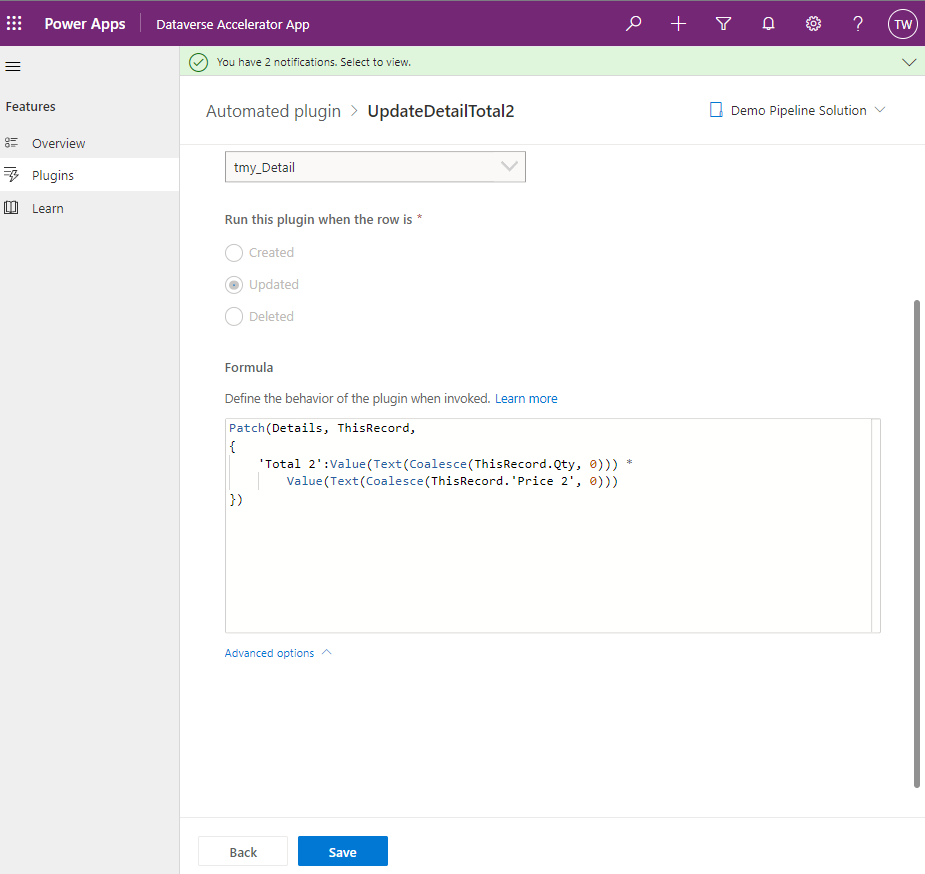The image size is (925, 874).
Task: Click the help question mark icon
Action: pos(858,24)
